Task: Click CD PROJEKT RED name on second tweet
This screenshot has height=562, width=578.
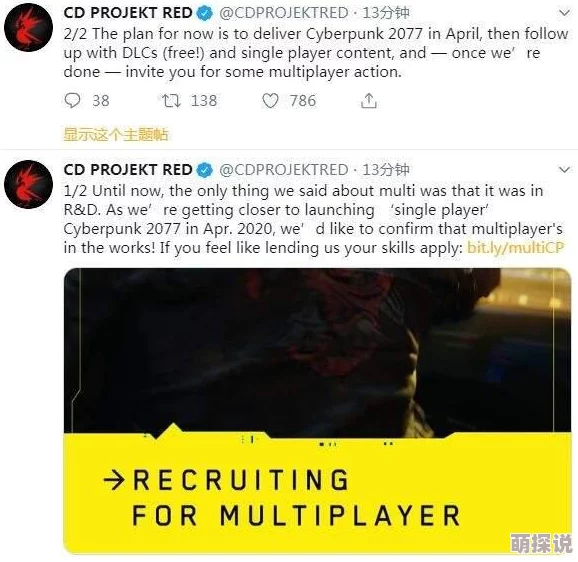Action: click(128, 170)
